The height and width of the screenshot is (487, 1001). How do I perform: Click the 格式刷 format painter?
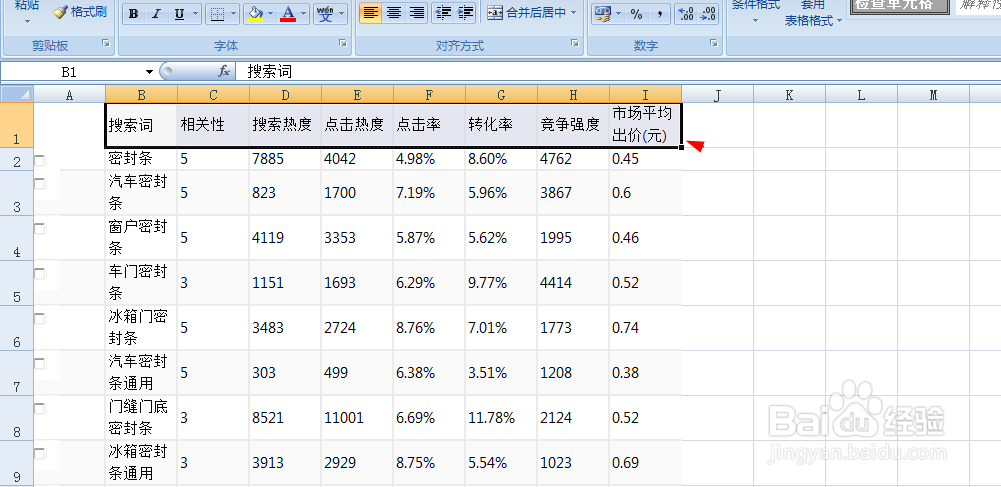[x=80, y=12]
